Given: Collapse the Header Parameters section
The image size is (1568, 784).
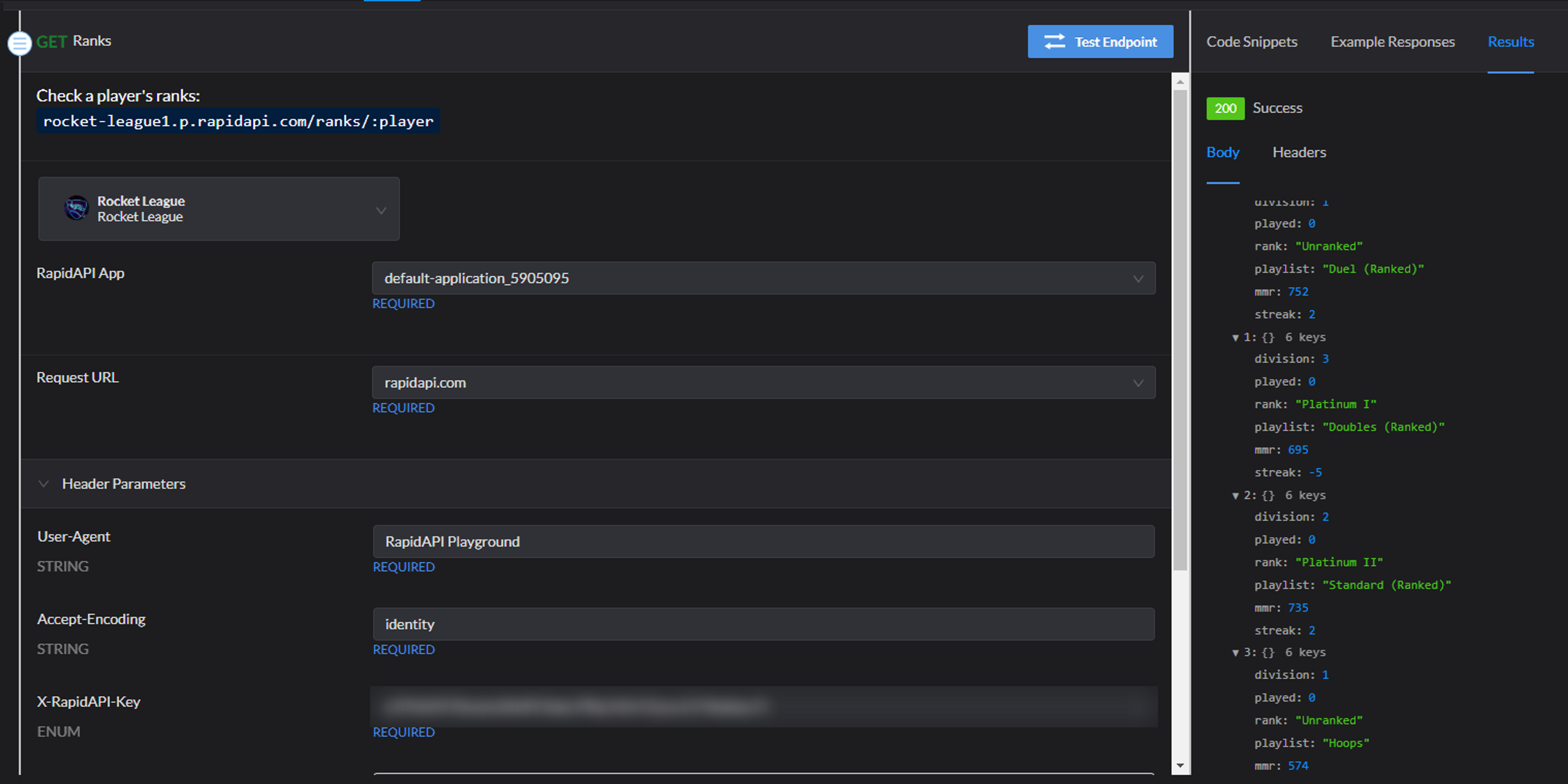Looking at the screenshot, I should [44, 484].
